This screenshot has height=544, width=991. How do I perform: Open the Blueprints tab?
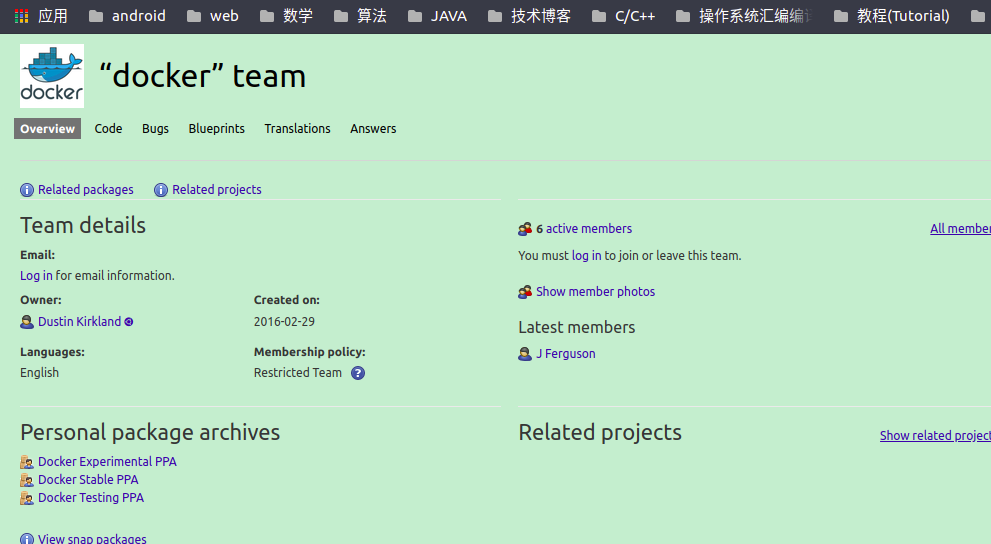click(216, 128)
